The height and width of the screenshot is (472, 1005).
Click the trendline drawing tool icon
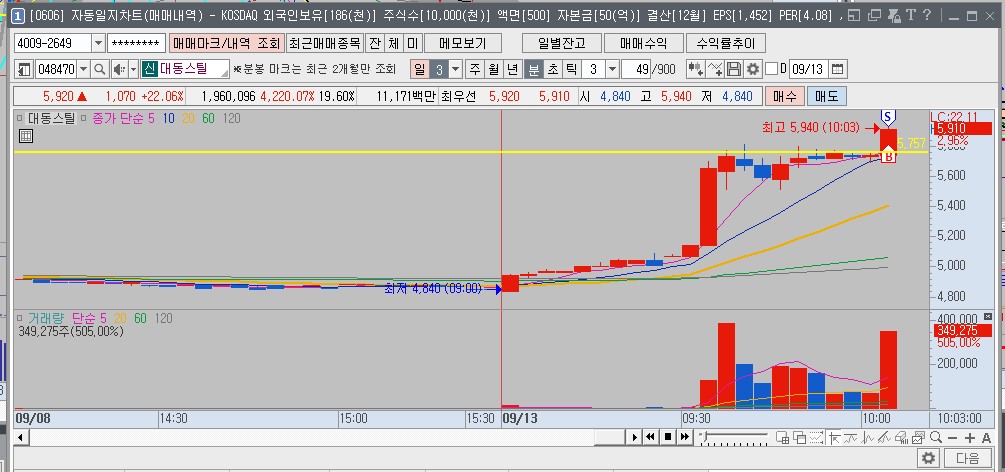click(884, 437)
